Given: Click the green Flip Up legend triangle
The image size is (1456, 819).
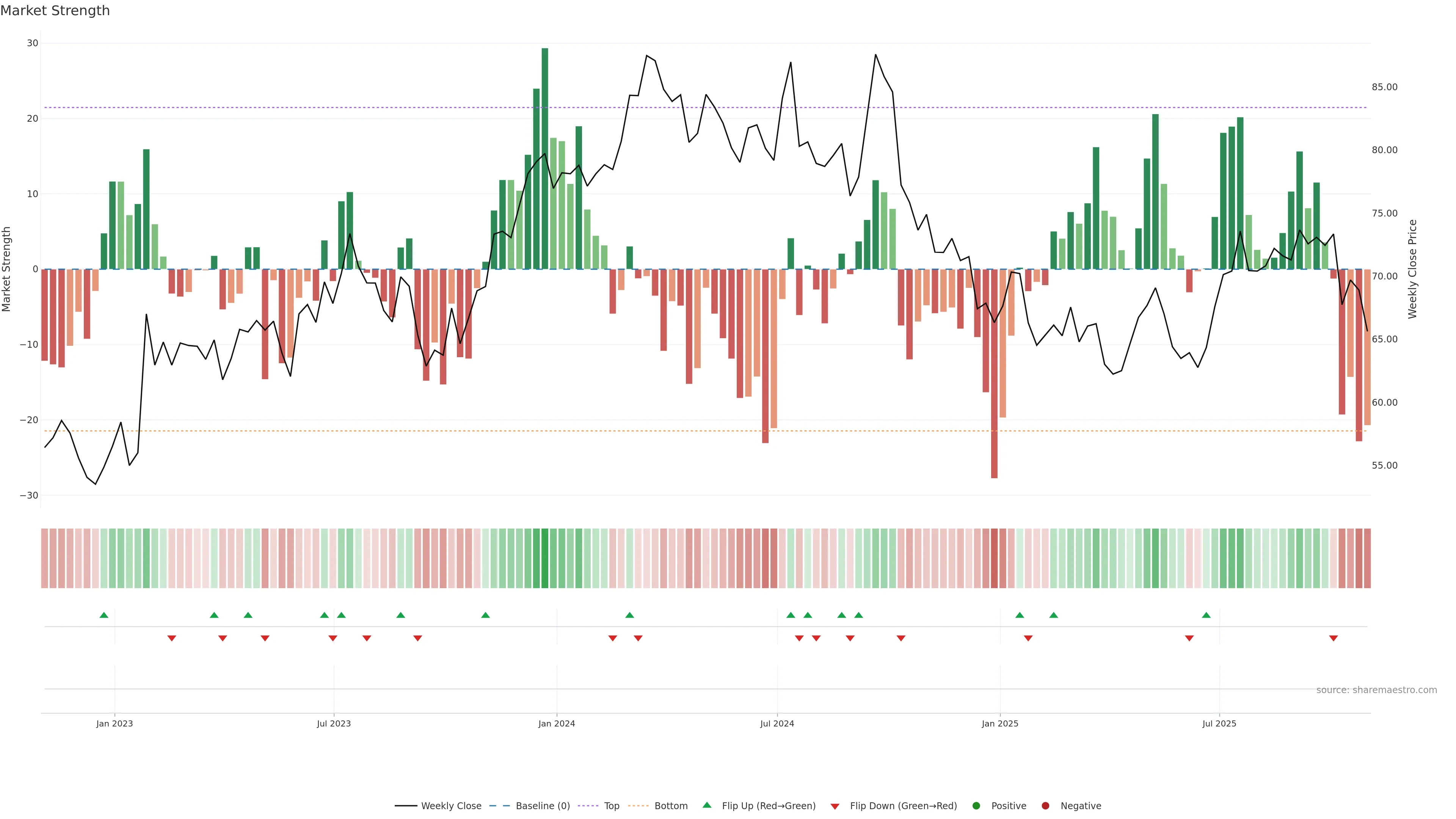Looking at the screenshot, I should click(706, 805).
